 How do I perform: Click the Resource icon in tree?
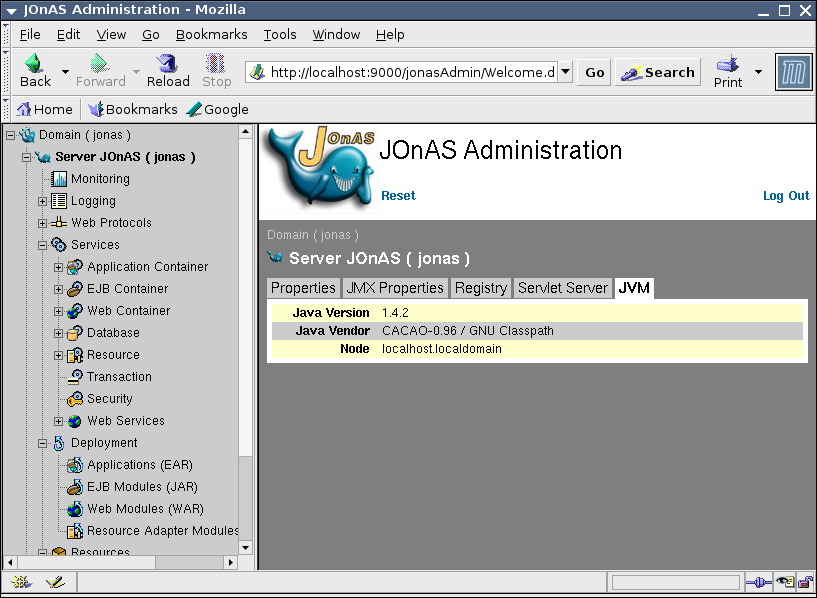point(75,355)
